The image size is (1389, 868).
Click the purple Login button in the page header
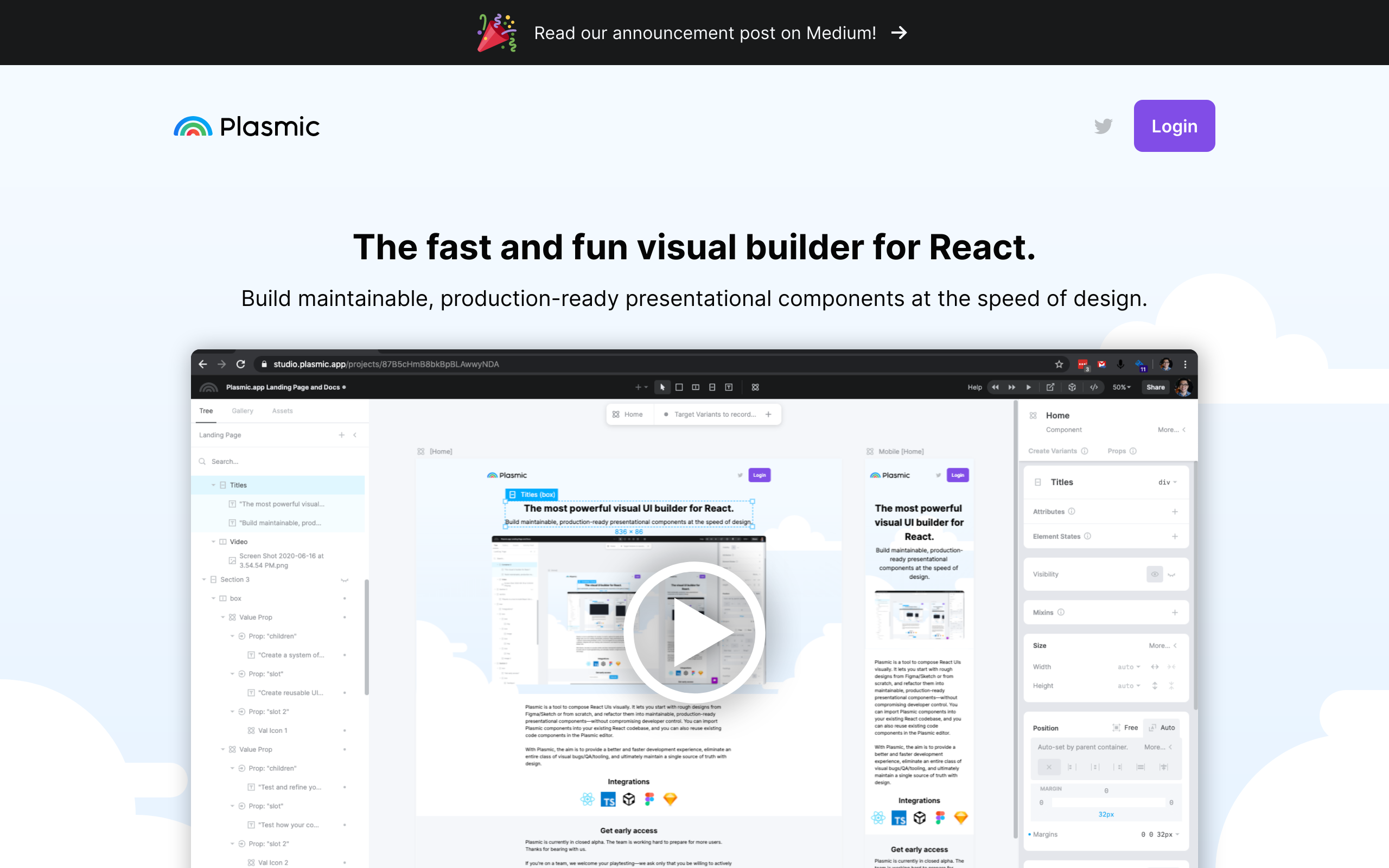pos(1174,126)
